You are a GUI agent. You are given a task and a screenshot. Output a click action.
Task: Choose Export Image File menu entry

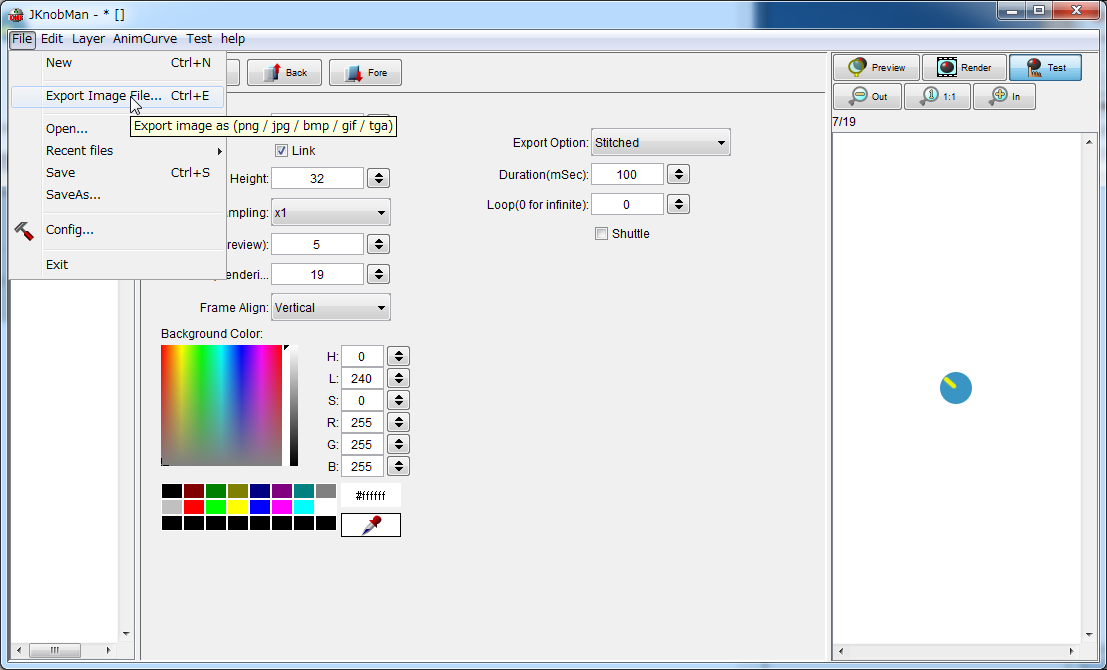pyautogui.click(x=117, y=96)
